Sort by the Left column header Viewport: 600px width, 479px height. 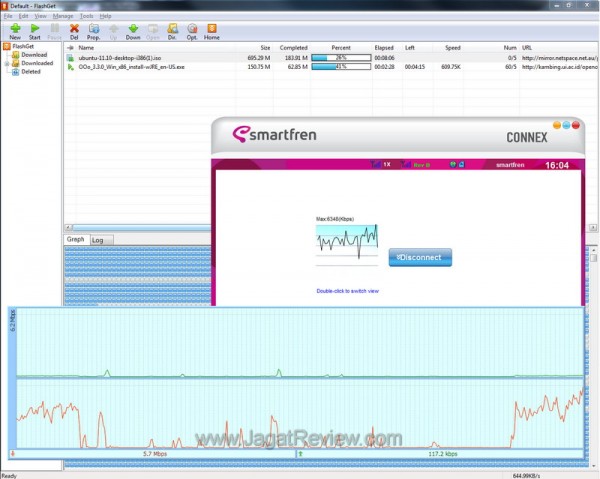click(x=409, y=48)
